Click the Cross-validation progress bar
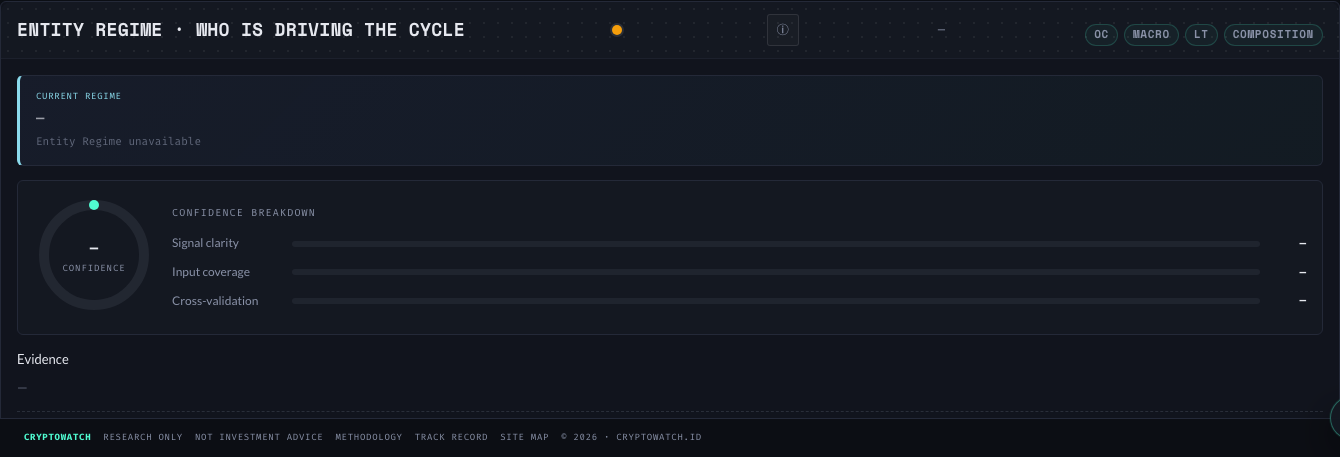This screenshot has width=1340, height=457. pos(776,301)
